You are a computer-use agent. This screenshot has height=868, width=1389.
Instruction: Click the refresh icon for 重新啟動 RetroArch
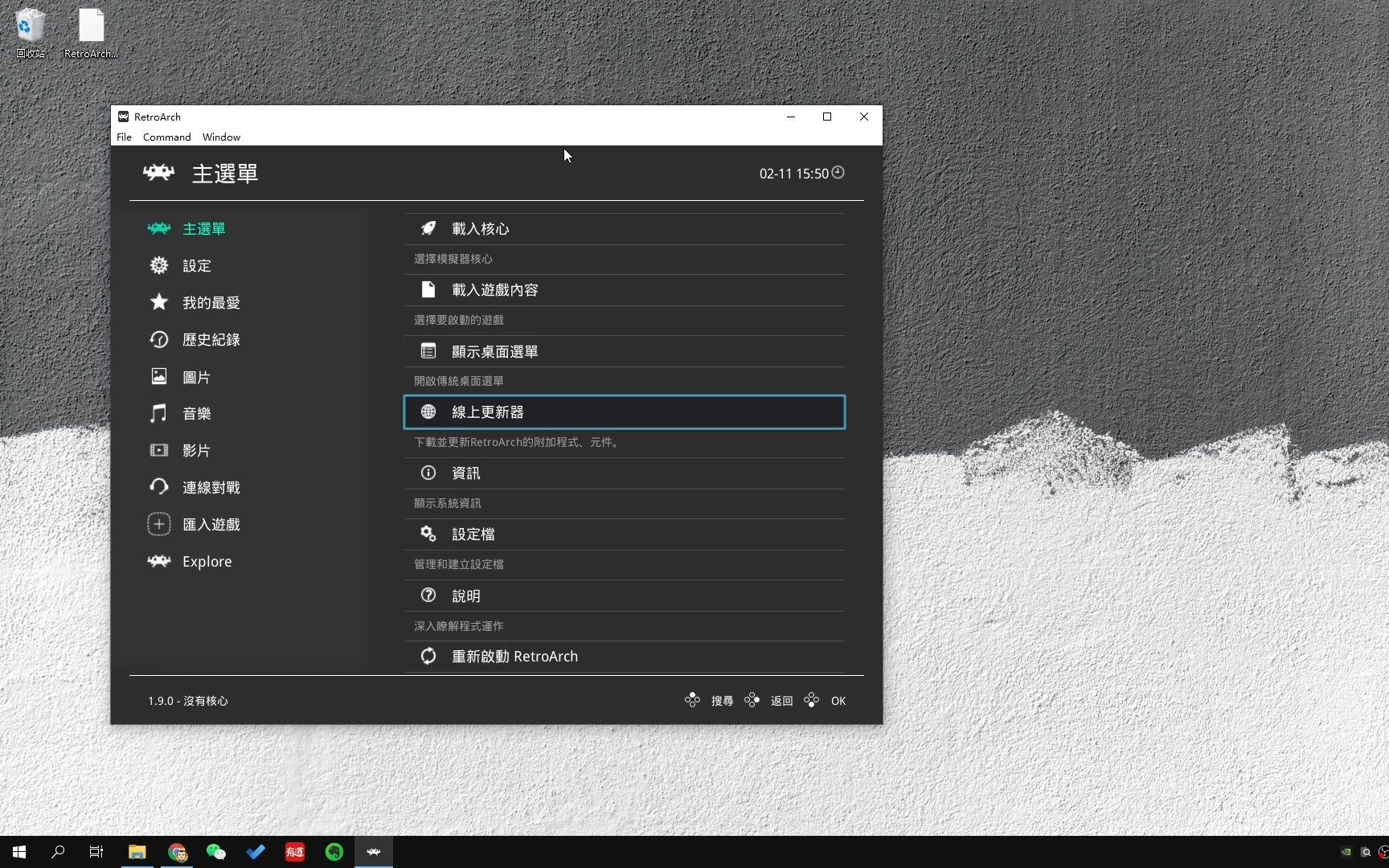pos(428,656)
